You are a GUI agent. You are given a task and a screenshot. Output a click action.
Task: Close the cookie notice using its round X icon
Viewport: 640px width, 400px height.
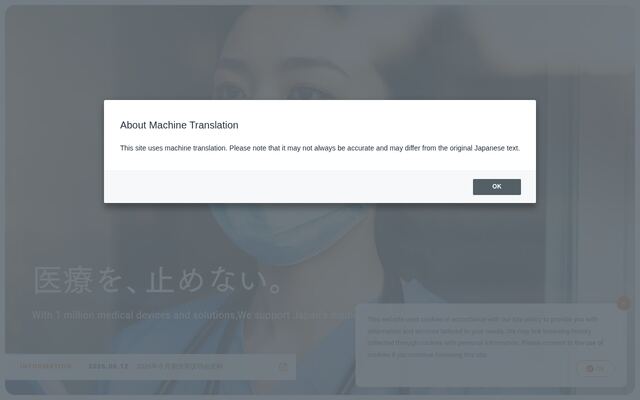pyautogui.click(x=623, y=303)
